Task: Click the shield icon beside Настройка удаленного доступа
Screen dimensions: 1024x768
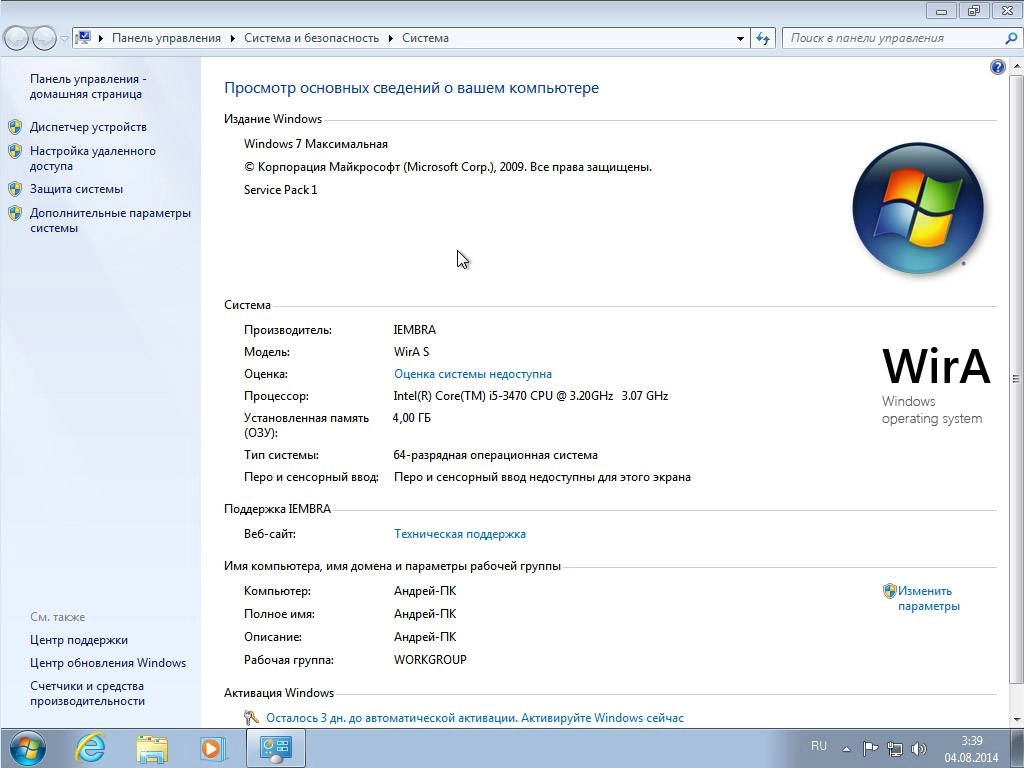Action: click(x=15, y=152)
